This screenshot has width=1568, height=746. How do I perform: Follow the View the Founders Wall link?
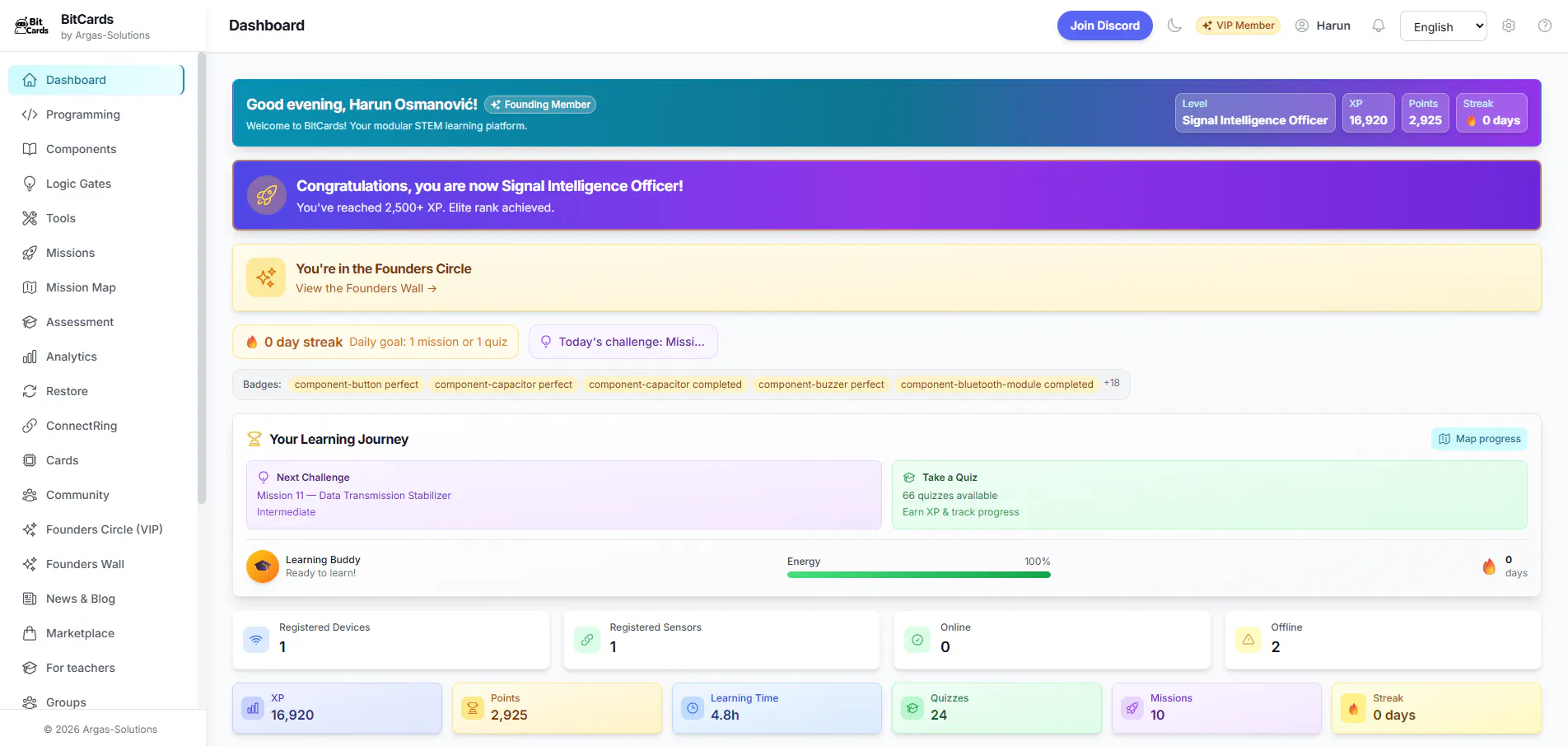click(366, 288)
